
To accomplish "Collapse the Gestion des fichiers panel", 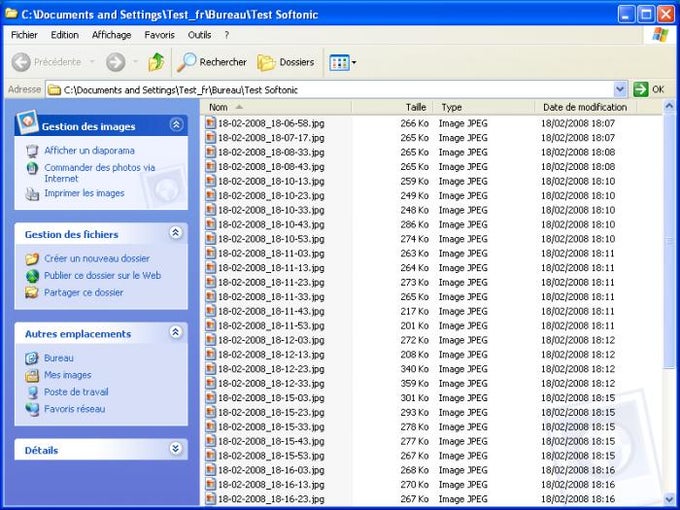I will (176, 233).
